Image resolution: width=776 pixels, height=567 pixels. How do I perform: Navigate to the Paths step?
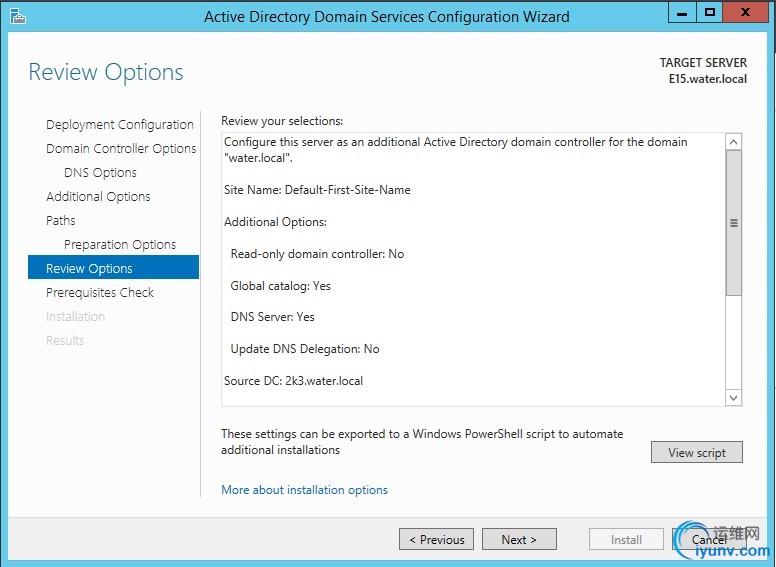(x=61, y=221)
